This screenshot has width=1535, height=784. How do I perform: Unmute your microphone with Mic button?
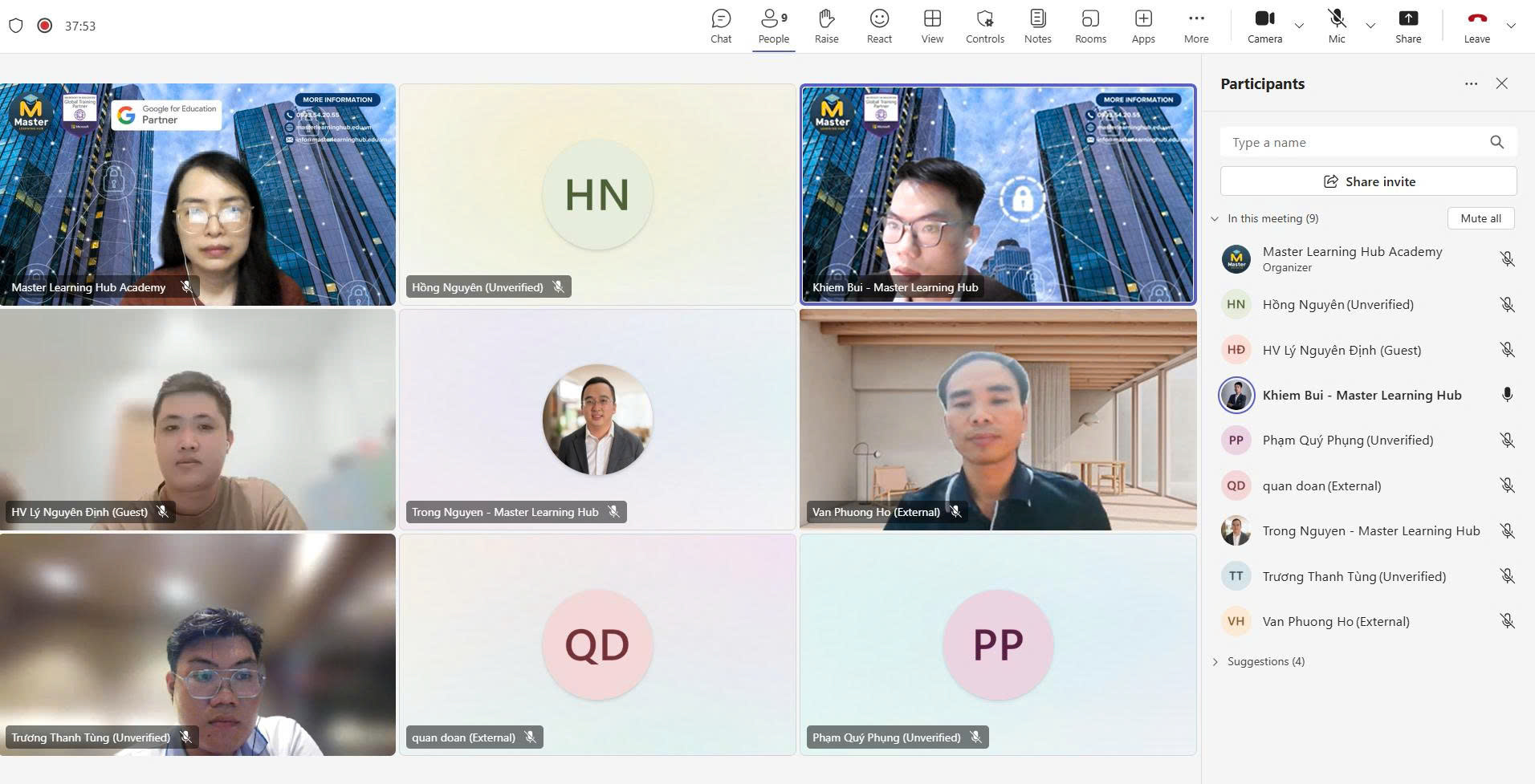click(x=1337, y=26)
